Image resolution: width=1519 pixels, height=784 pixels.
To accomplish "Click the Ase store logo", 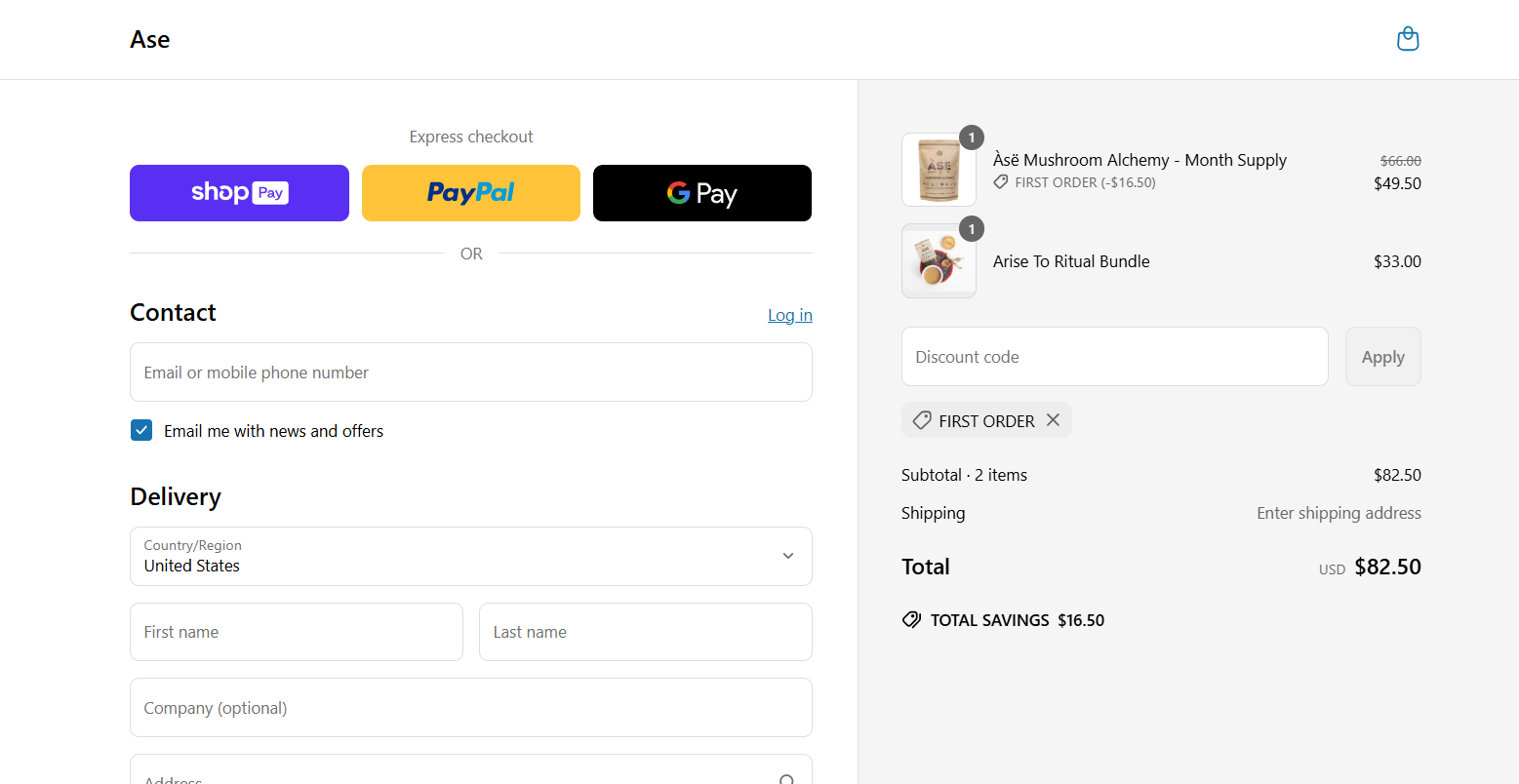I will coord(149,39).
